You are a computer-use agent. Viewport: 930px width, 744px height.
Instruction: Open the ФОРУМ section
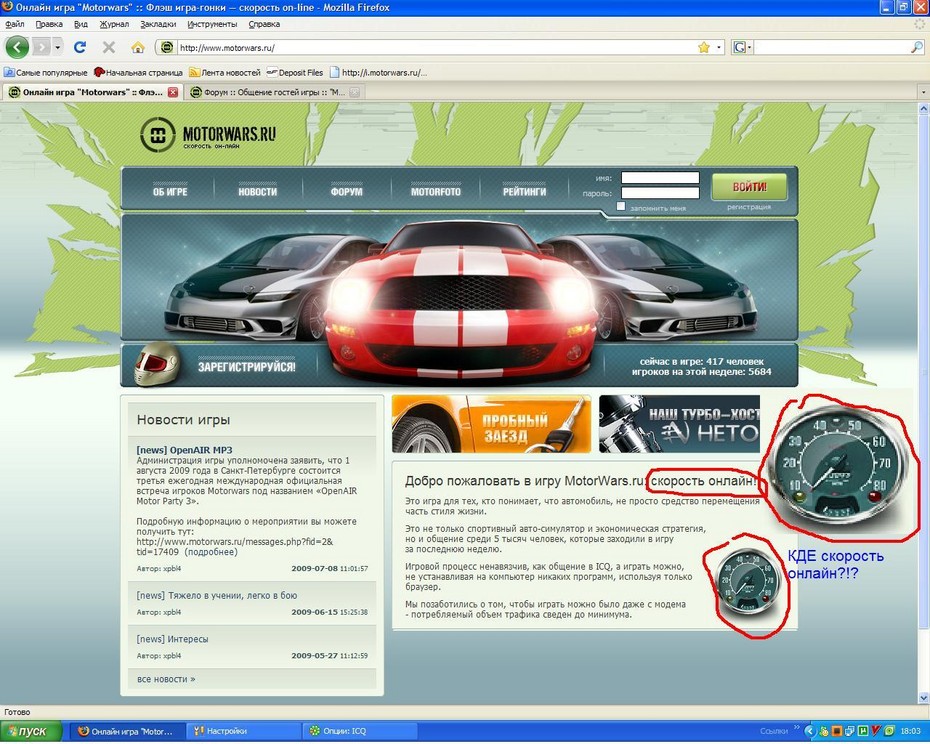(346, 192)
